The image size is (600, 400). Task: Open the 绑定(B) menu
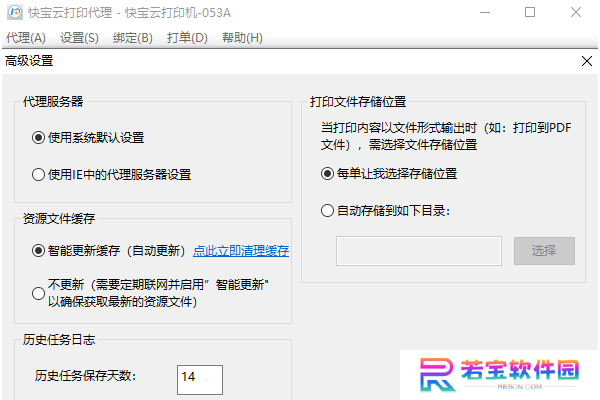coord(133,38)
